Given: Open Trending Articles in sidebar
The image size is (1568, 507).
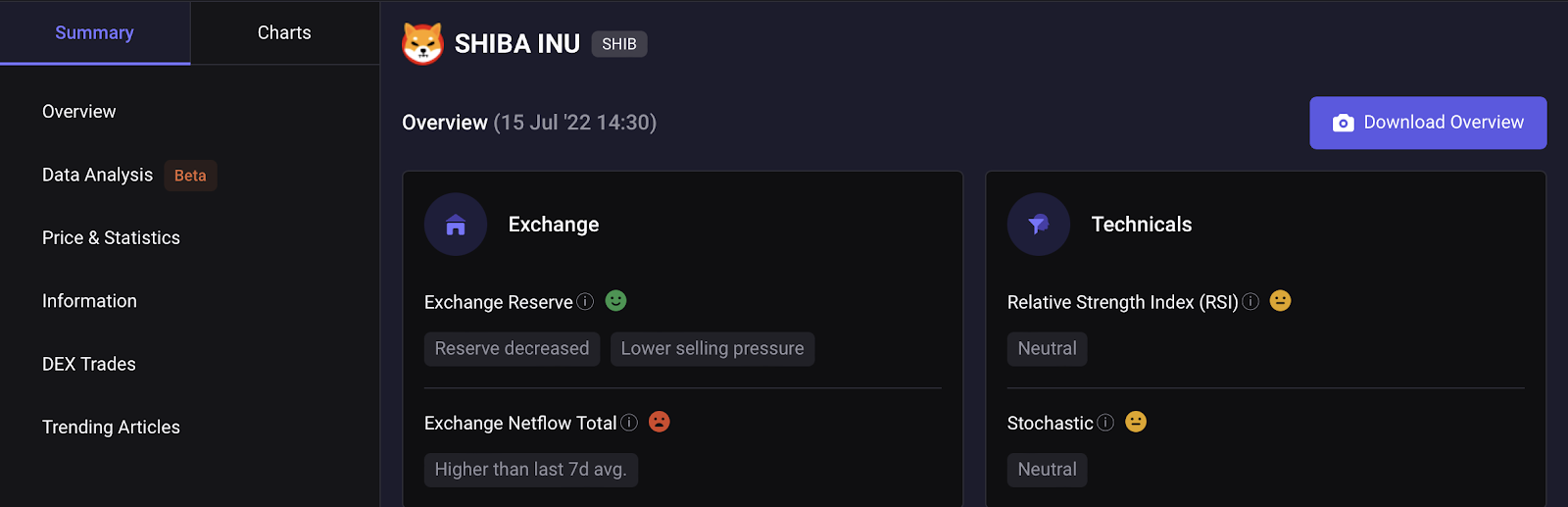Looking at the screenshot, I should pos(111,428).
